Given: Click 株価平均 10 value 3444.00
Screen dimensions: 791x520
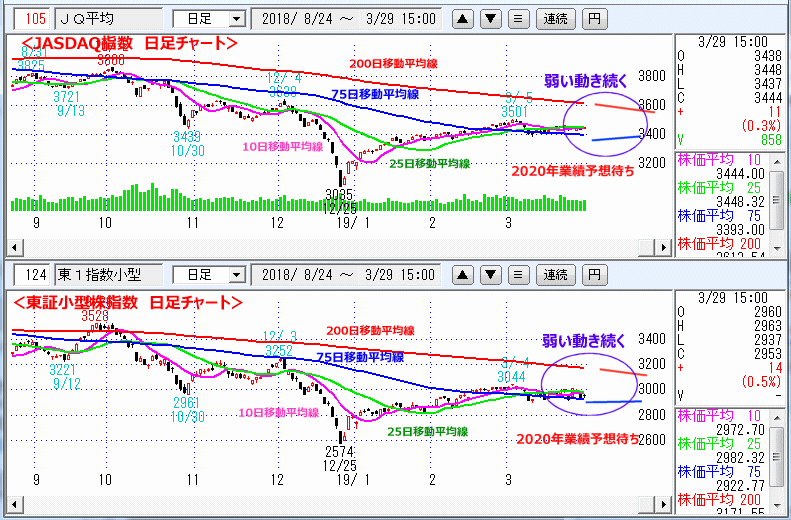Looking at the screenshot, I should [740, 175].
